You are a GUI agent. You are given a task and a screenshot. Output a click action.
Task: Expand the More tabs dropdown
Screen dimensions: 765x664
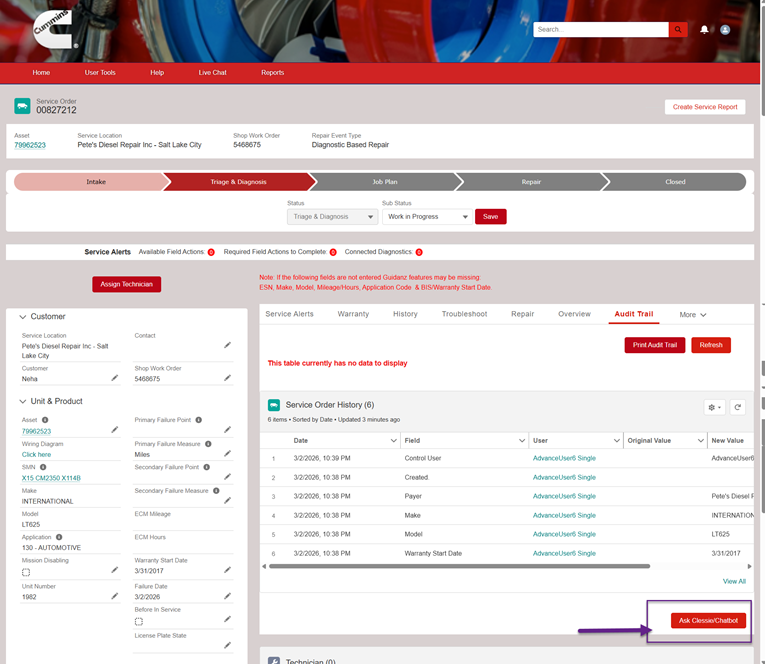(x=693, y=314)
